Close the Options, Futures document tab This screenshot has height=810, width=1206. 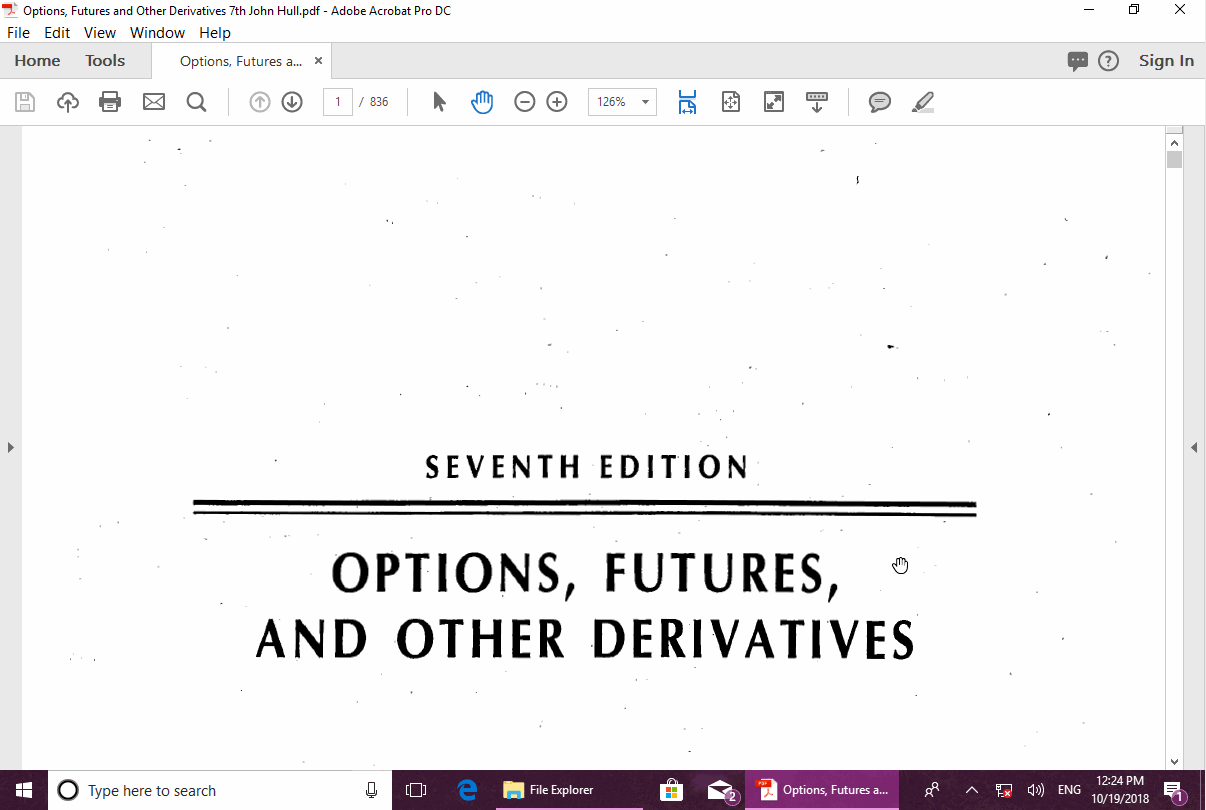(319, 61)
